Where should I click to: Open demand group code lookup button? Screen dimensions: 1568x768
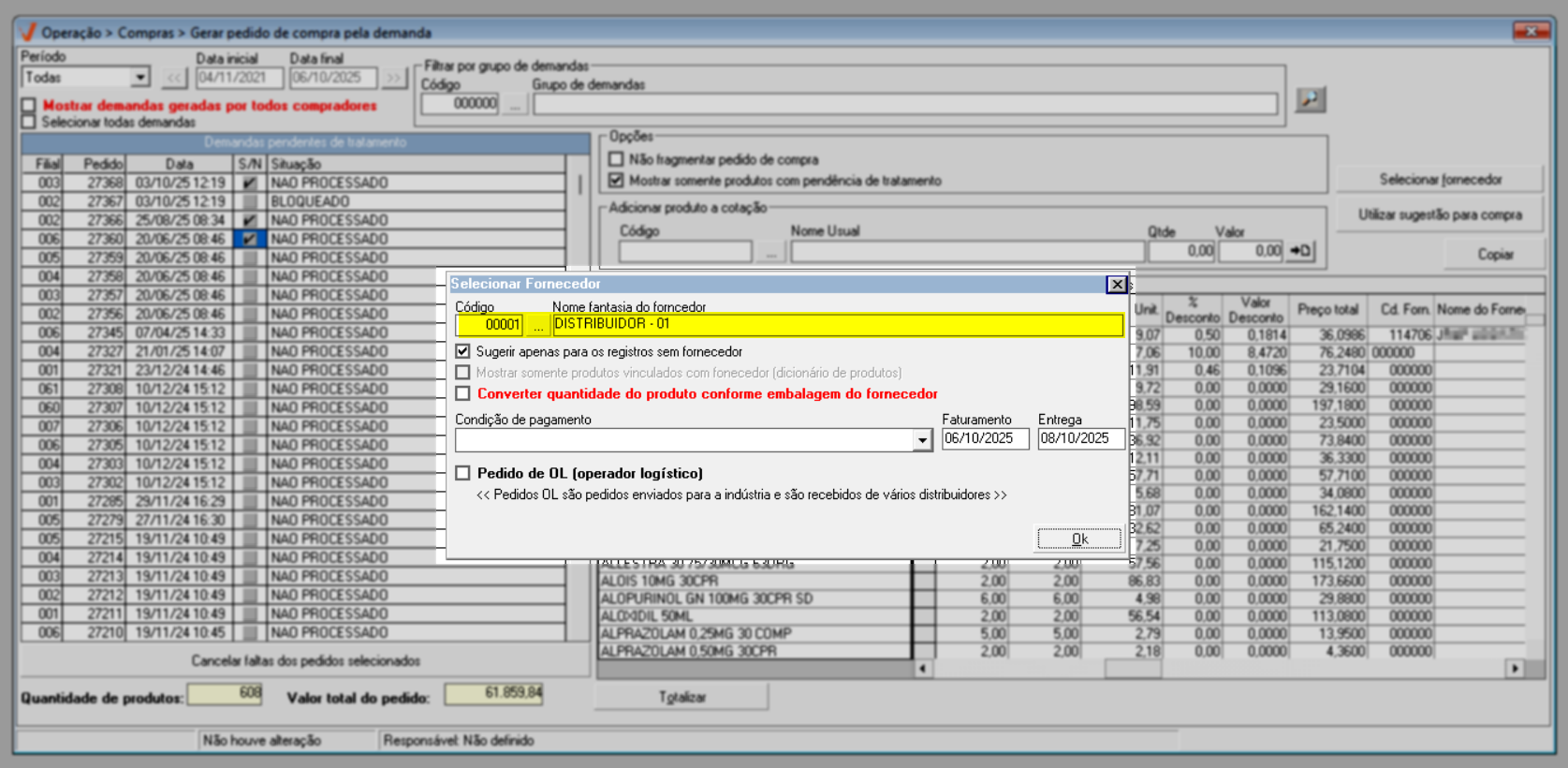coord(514,104)
